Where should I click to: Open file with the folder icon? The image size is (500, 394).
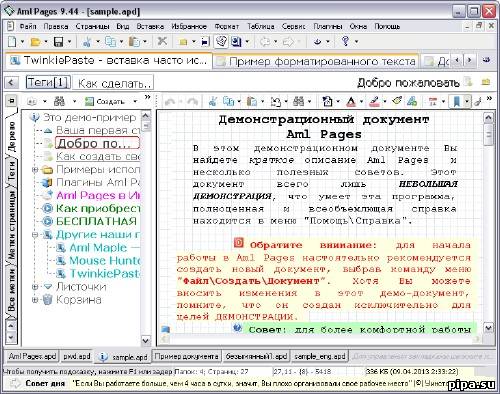[x=35, y=42]
